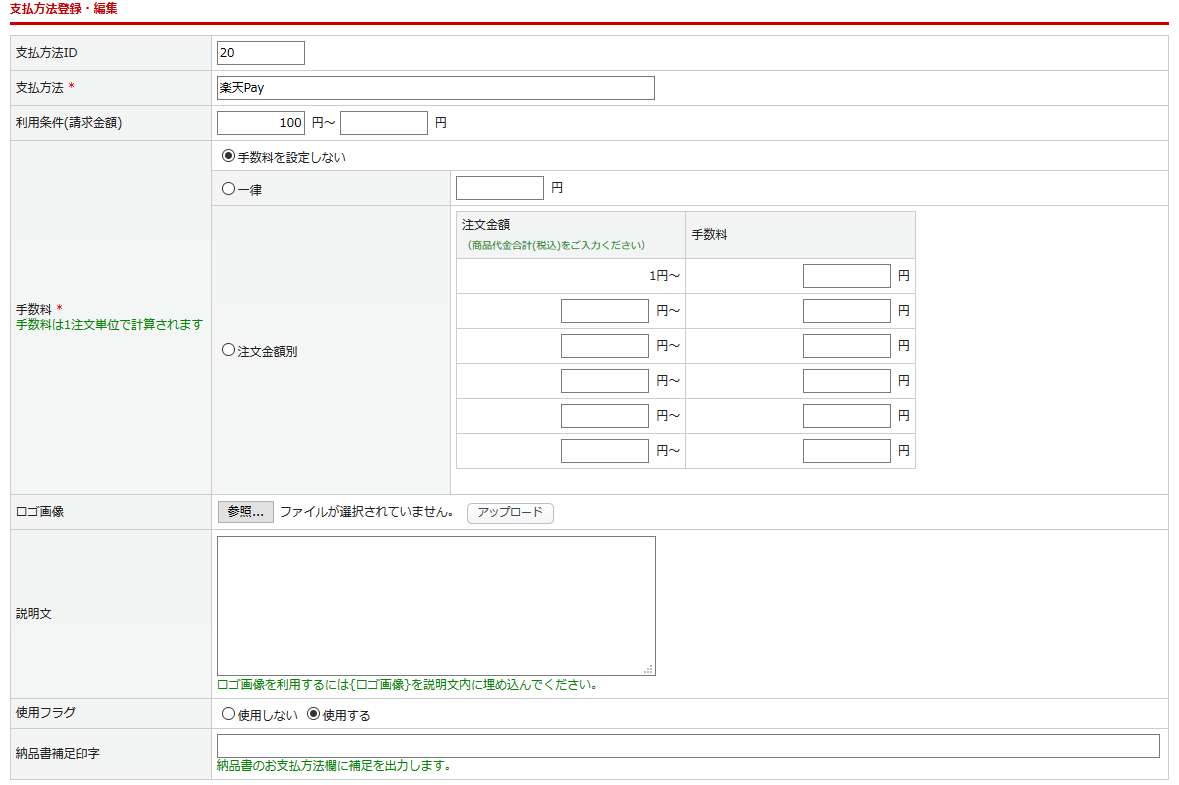The height and width of the screenshot is (785, 1179).
Task: Enable the 使用する usage flag
Action: tap(314, 715)
